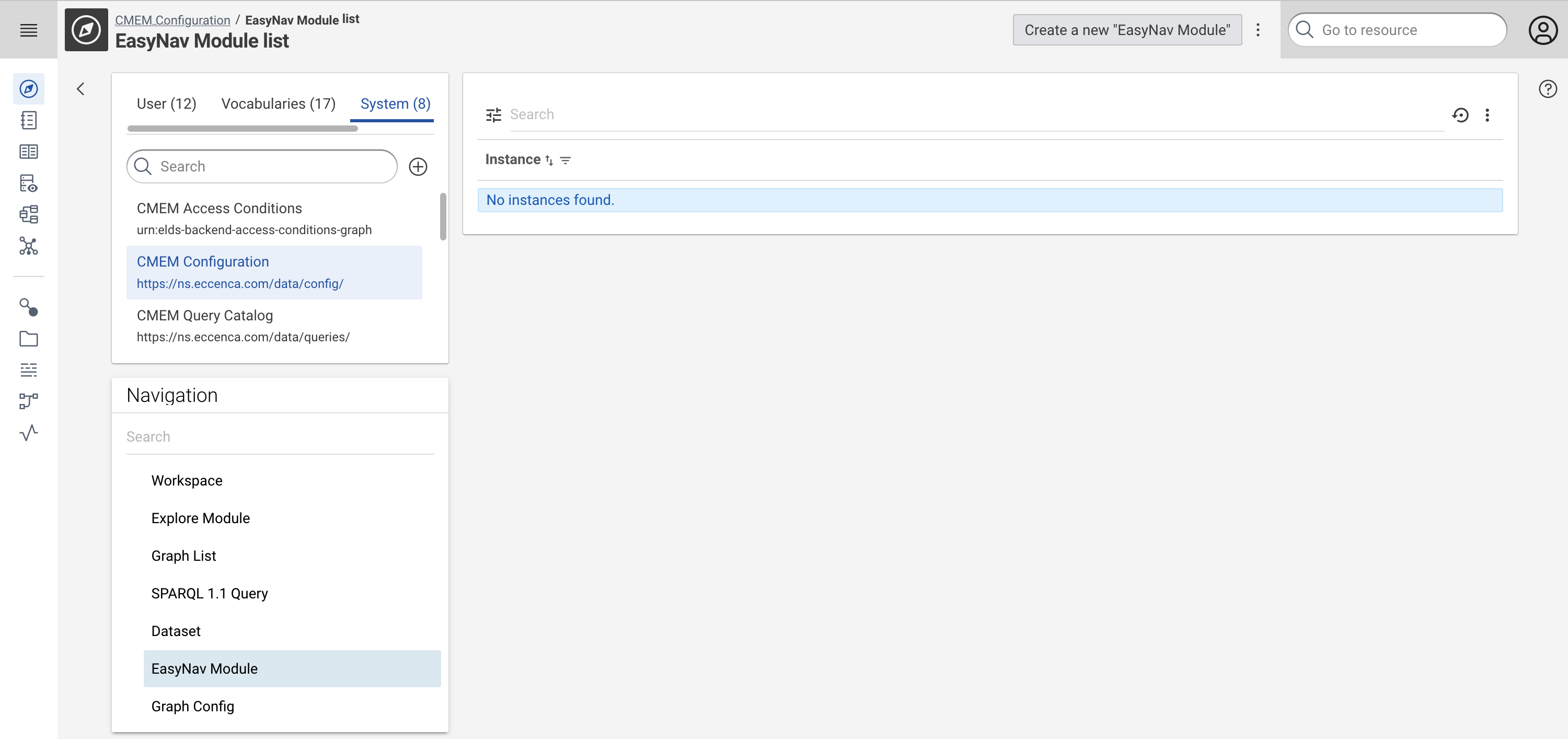Select the node graph icon in sidebar
The width and height of the screenshot is (1568, 739).
28,247
